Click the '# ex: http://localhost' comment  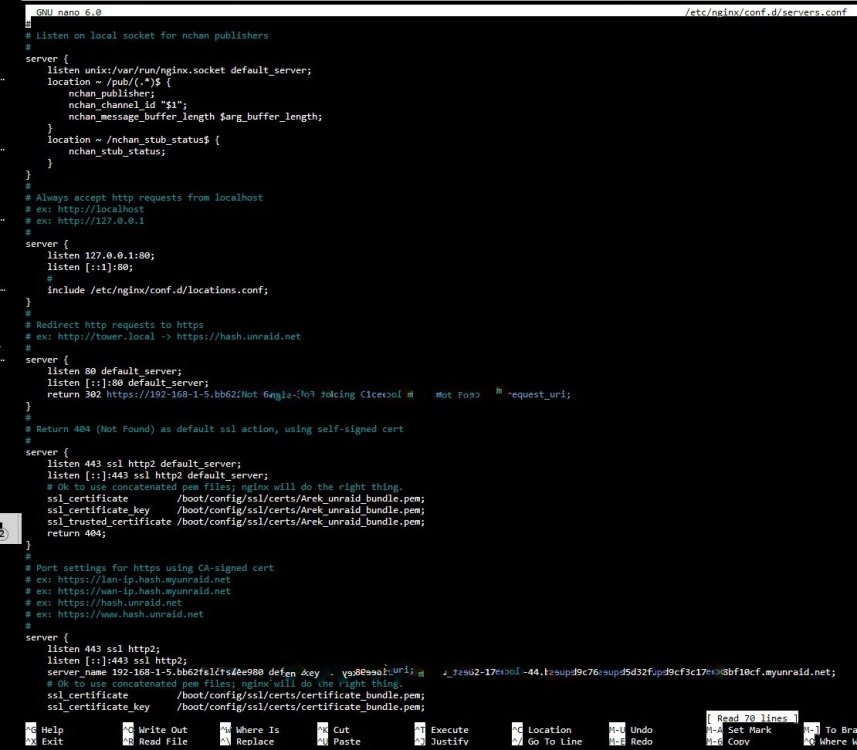coord(85,209)
